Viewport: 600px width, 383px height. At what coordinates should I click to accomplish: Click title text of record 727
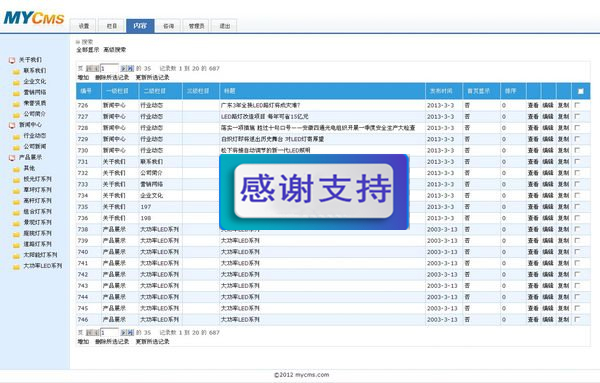264,116
